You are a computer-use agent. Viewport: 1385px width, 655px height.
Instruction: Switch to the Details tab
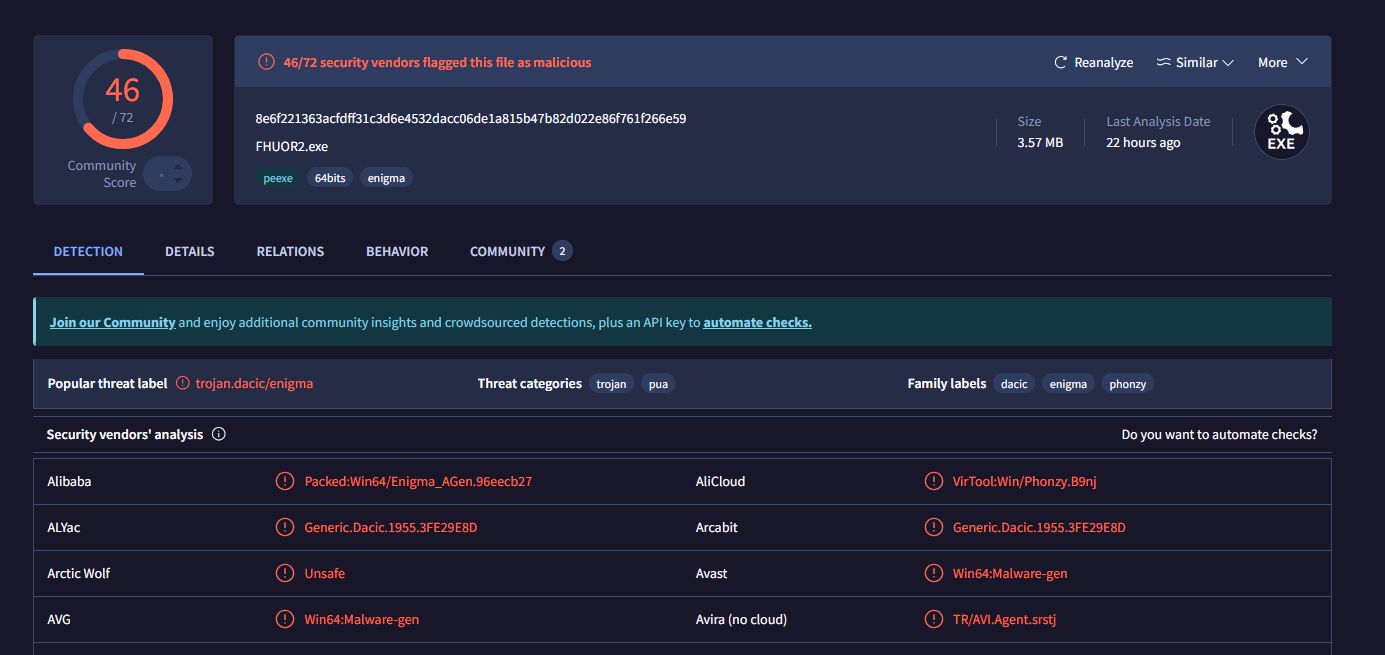tap(190, 252)
